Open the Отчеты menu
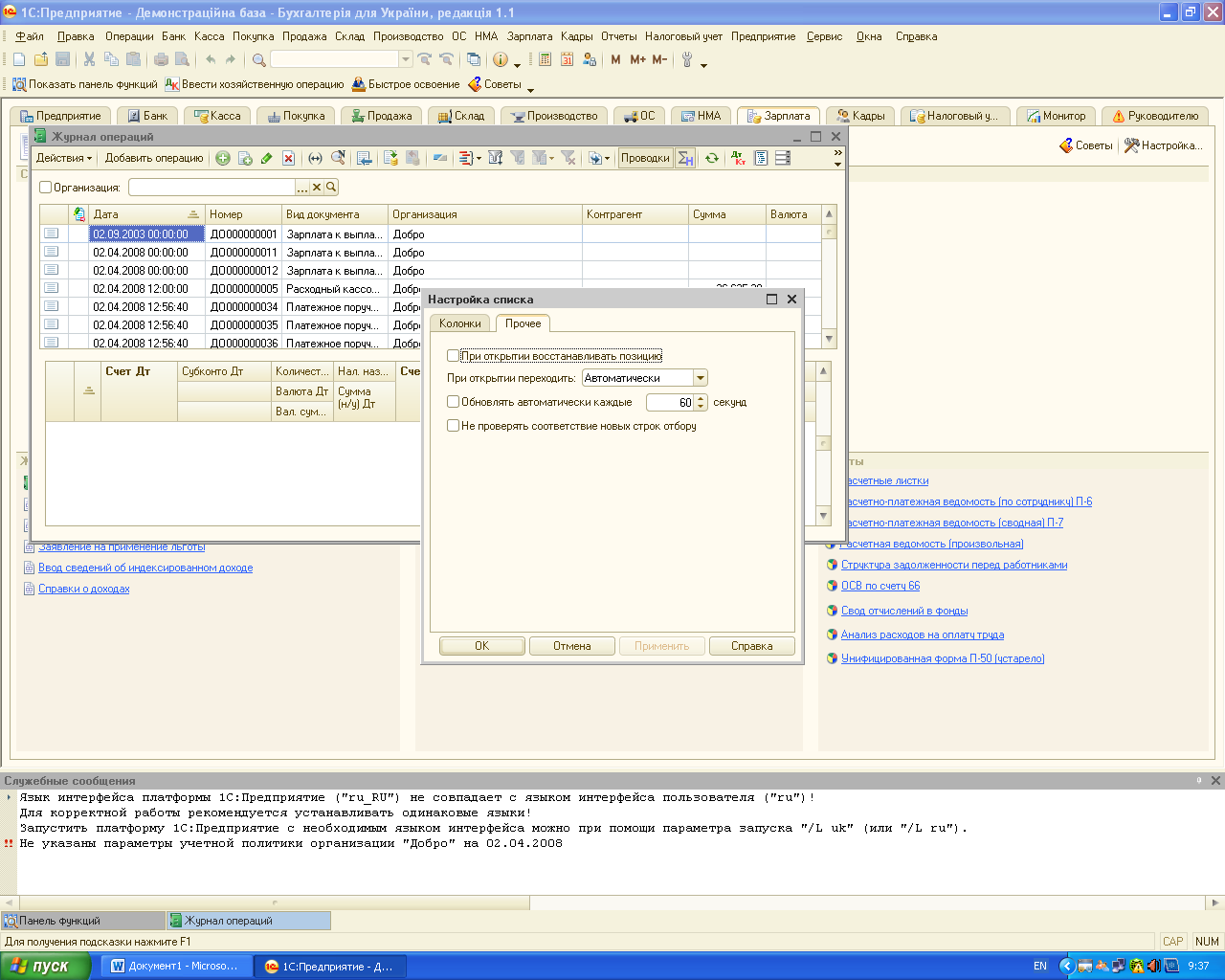Image resolution: width=1225 pixels, height=980 pixels. [618, 36]
